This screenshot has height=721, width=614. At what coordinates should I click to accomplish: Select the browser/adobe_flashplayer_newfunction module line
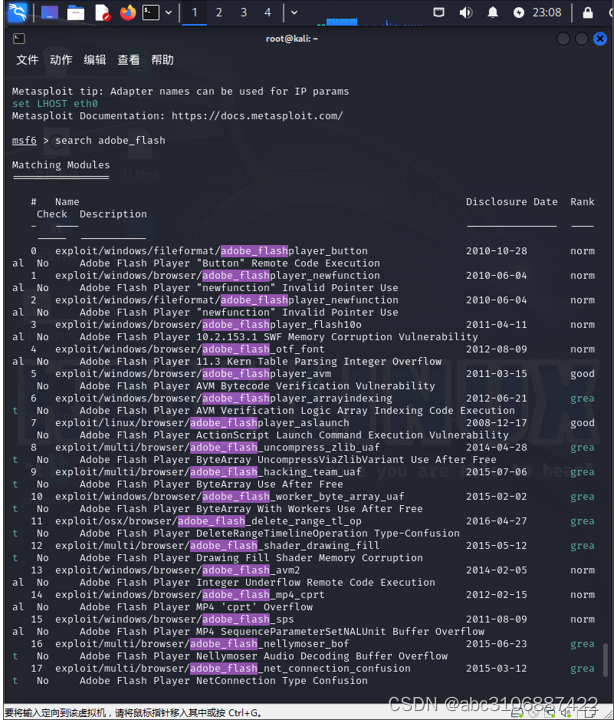coord(218,275)
